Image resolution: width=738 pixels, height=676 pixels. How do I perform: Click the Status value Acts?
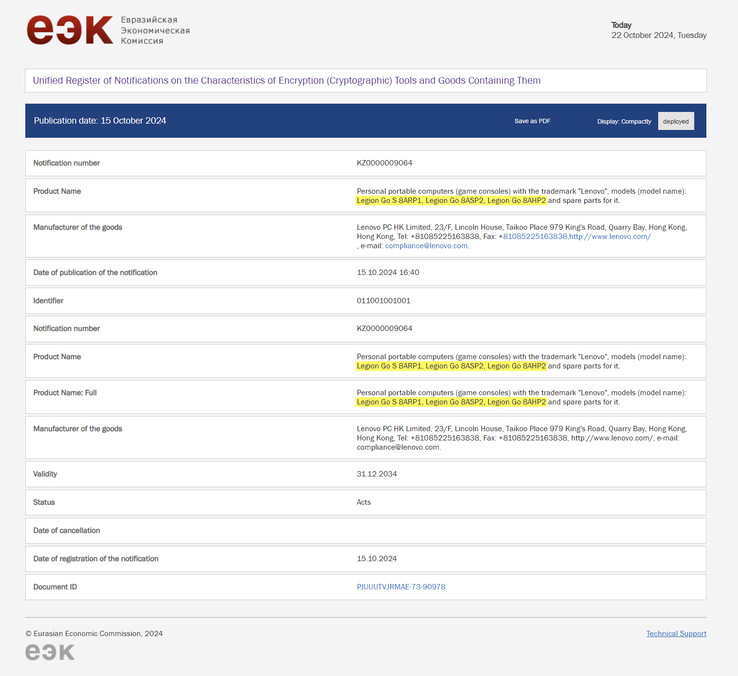point(364,502)
